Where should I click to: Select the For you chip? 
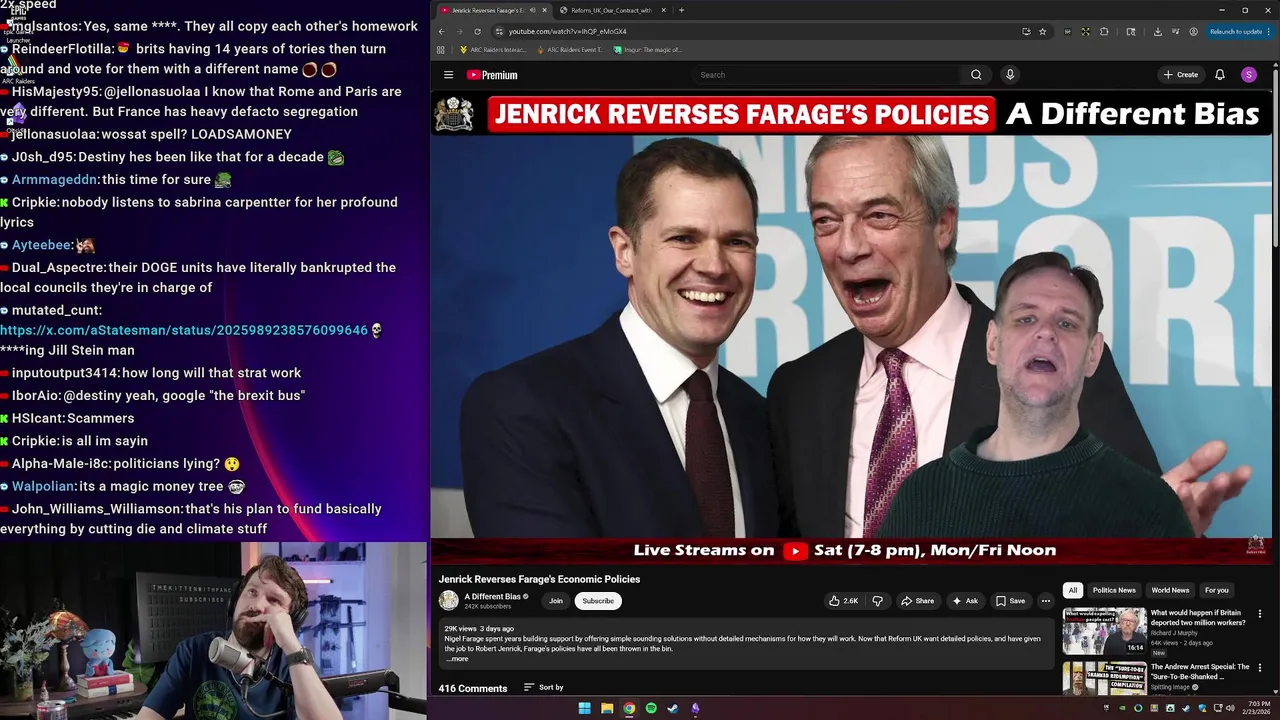[x=1217, y=590]
